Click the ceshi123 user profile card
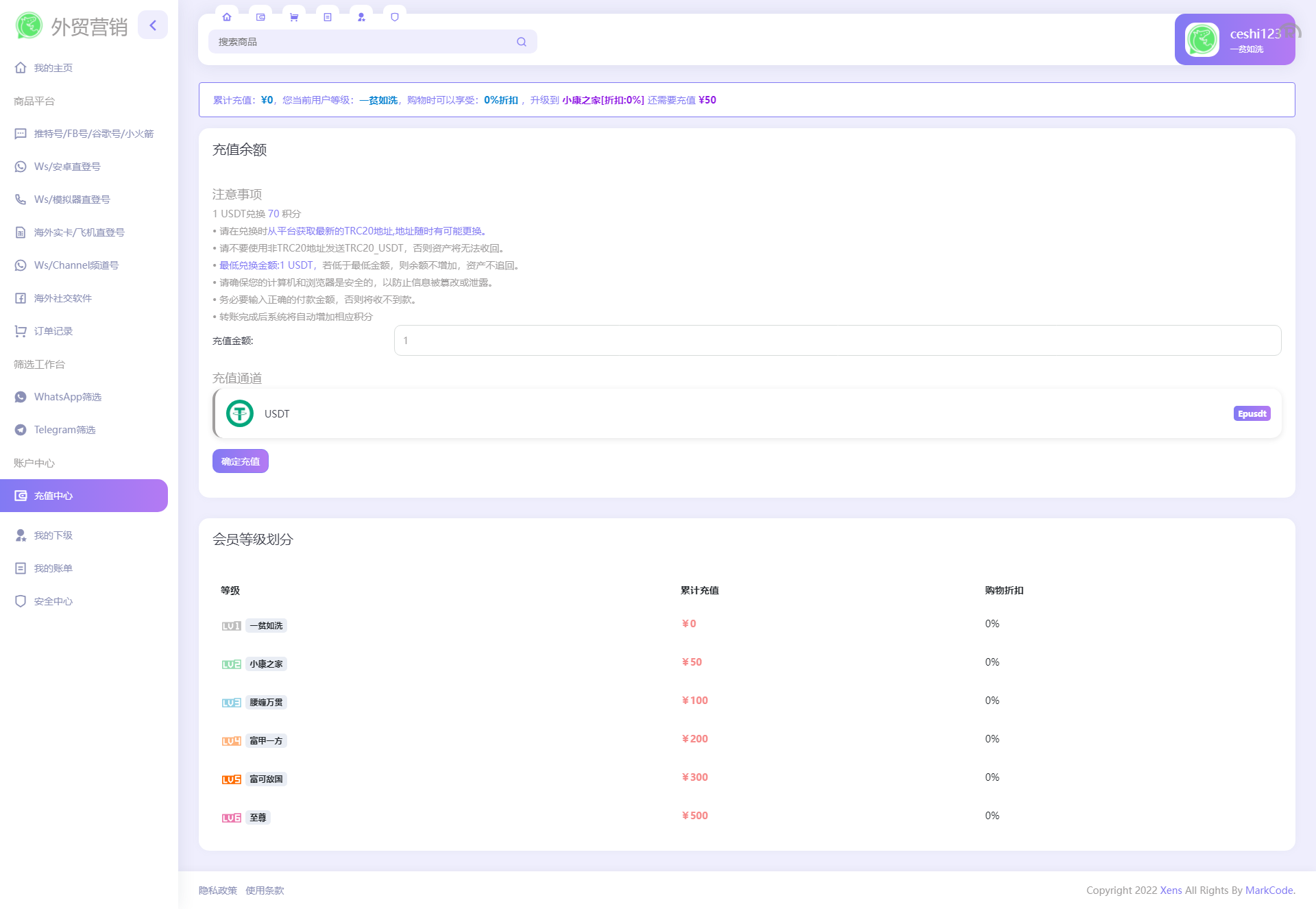 (1235, 39)
